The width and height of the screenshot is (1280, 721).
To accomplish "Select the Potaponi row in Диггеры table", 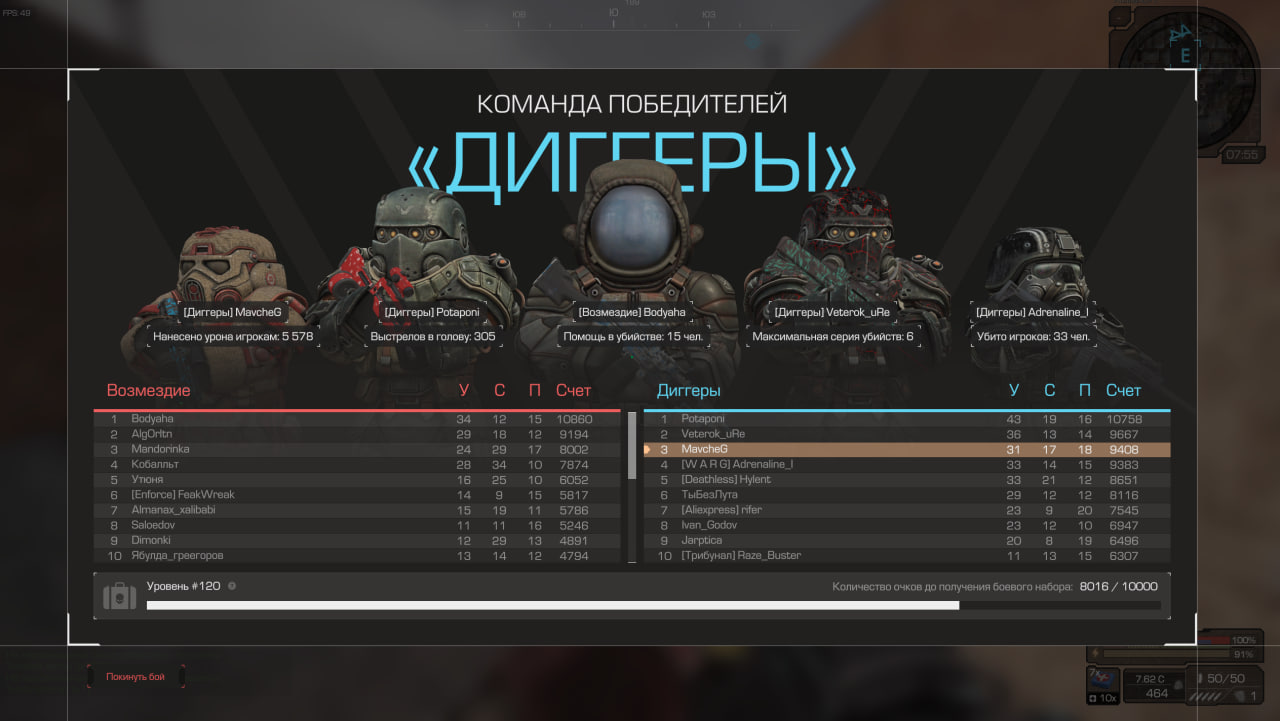I will click(906, 419).
